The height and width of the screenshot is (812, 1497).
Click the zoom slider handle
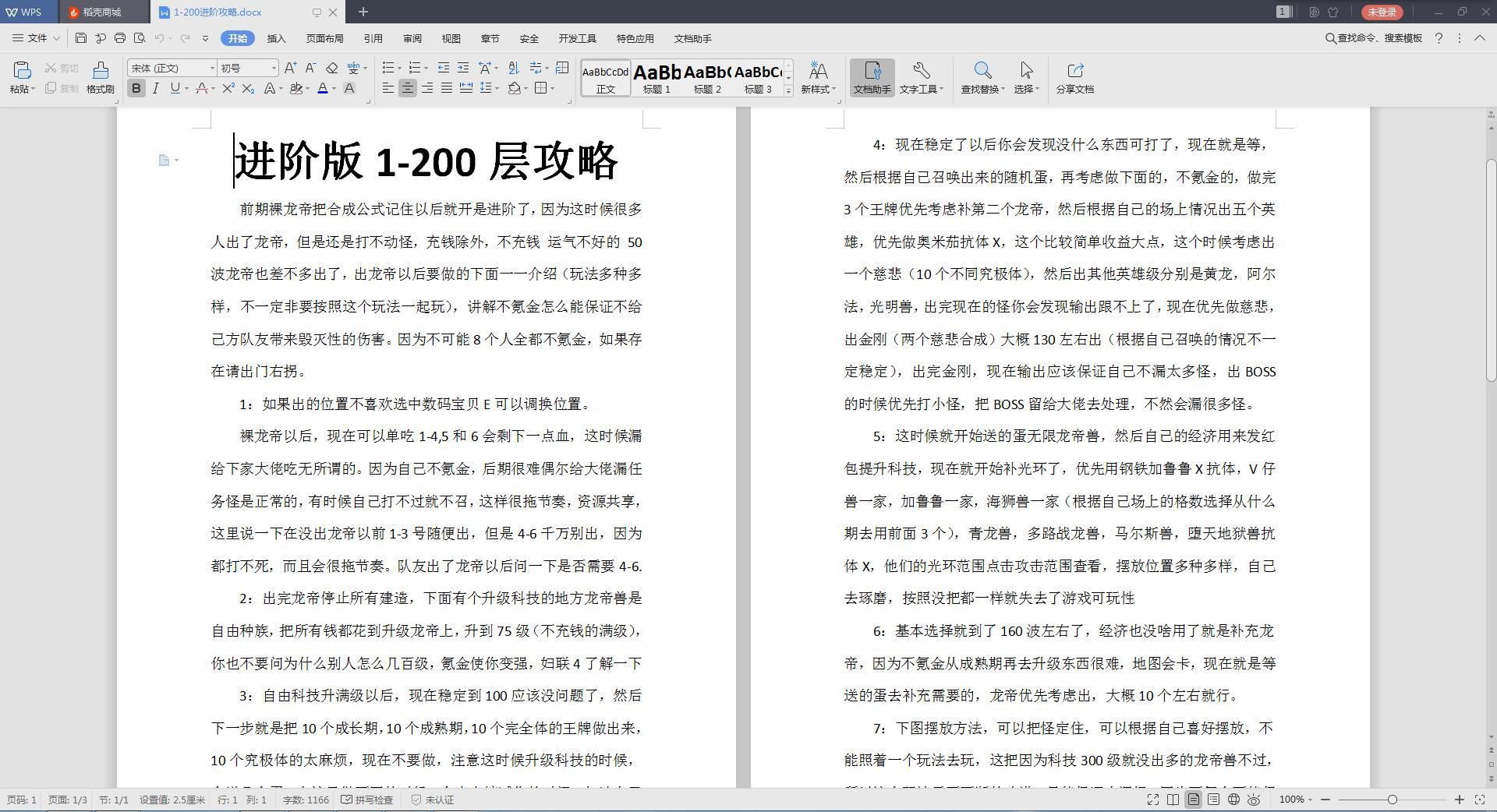[x=1392, y=800]
